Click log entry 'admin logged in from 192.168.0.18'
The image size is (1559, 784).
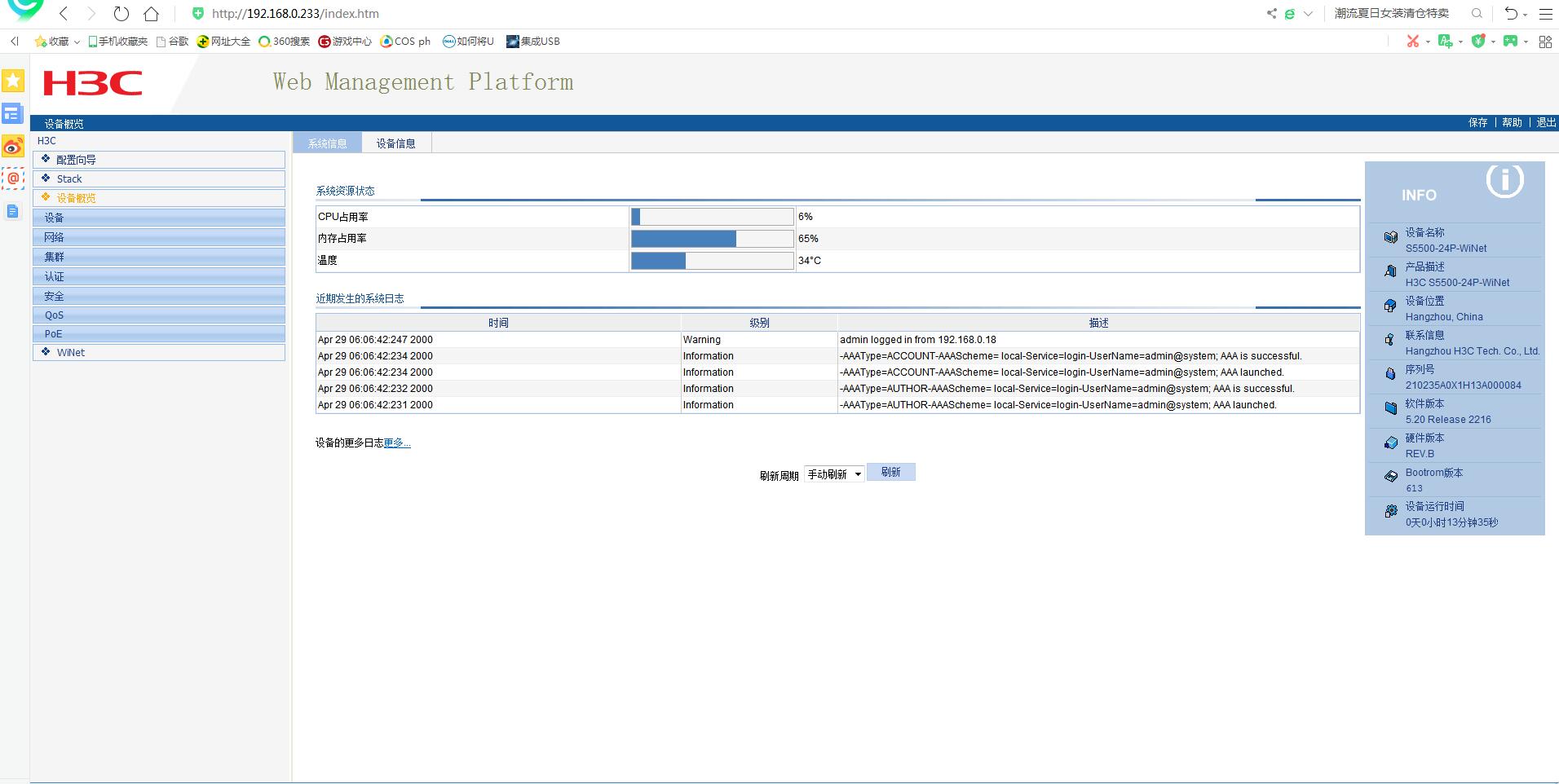[x=918, y=340]
